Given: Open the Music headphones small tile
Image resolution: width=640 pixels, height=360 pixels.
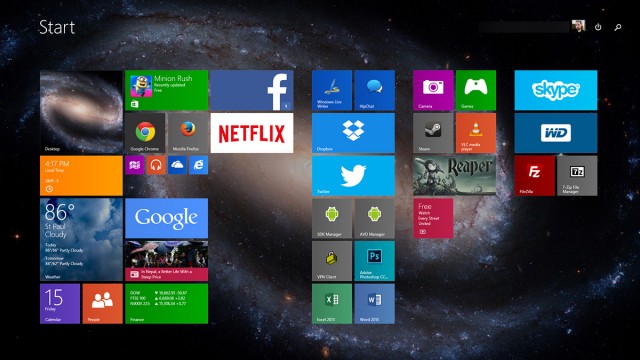Looking at the screenshot, I should tap(156, 165).
